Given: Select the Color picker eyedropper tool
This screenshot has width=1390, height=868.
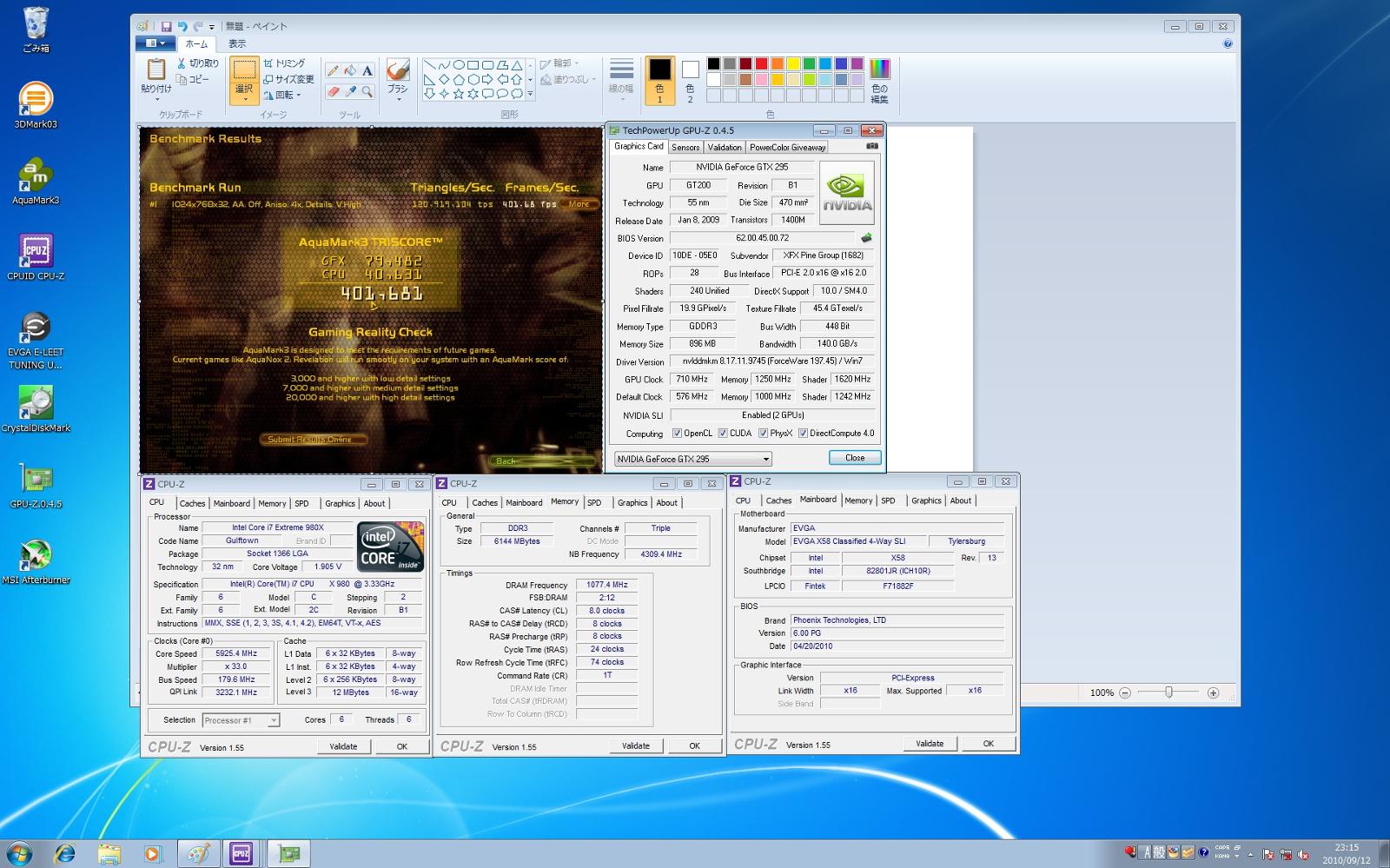Looking at the screenshot, I should pos(349,91).
